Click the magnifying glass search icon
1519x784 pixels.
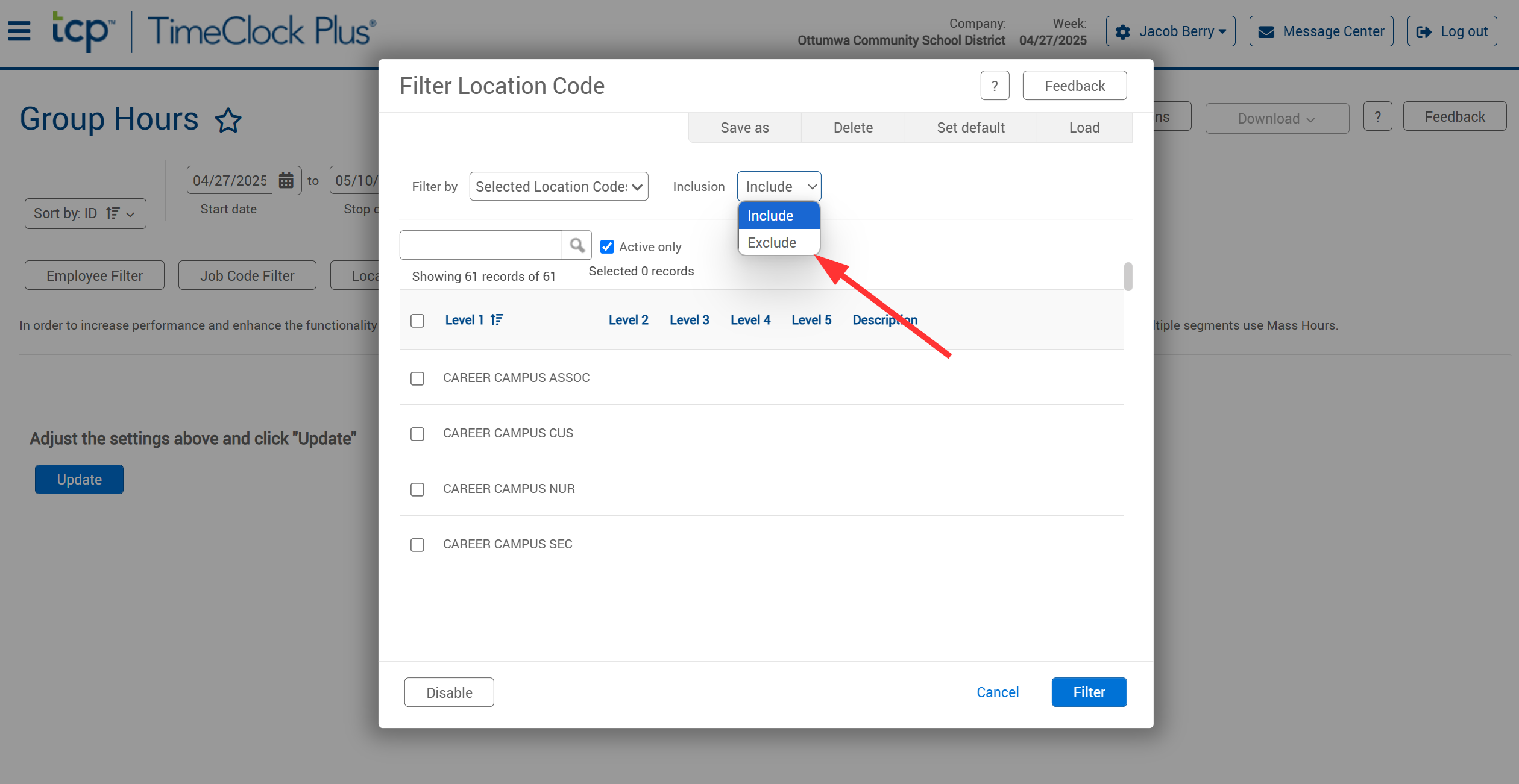[577, 245]
